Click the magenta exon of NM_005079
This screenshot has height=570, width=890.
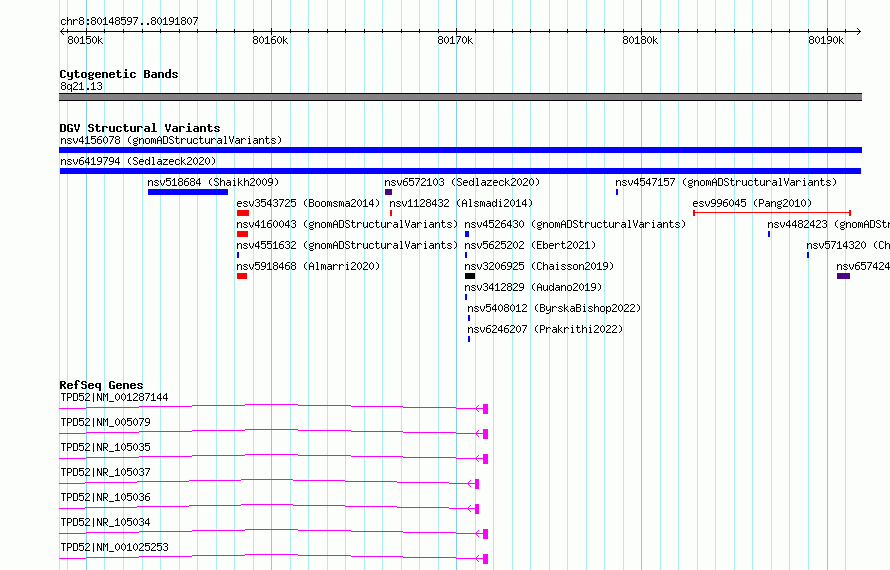click(x=485, y=434)
